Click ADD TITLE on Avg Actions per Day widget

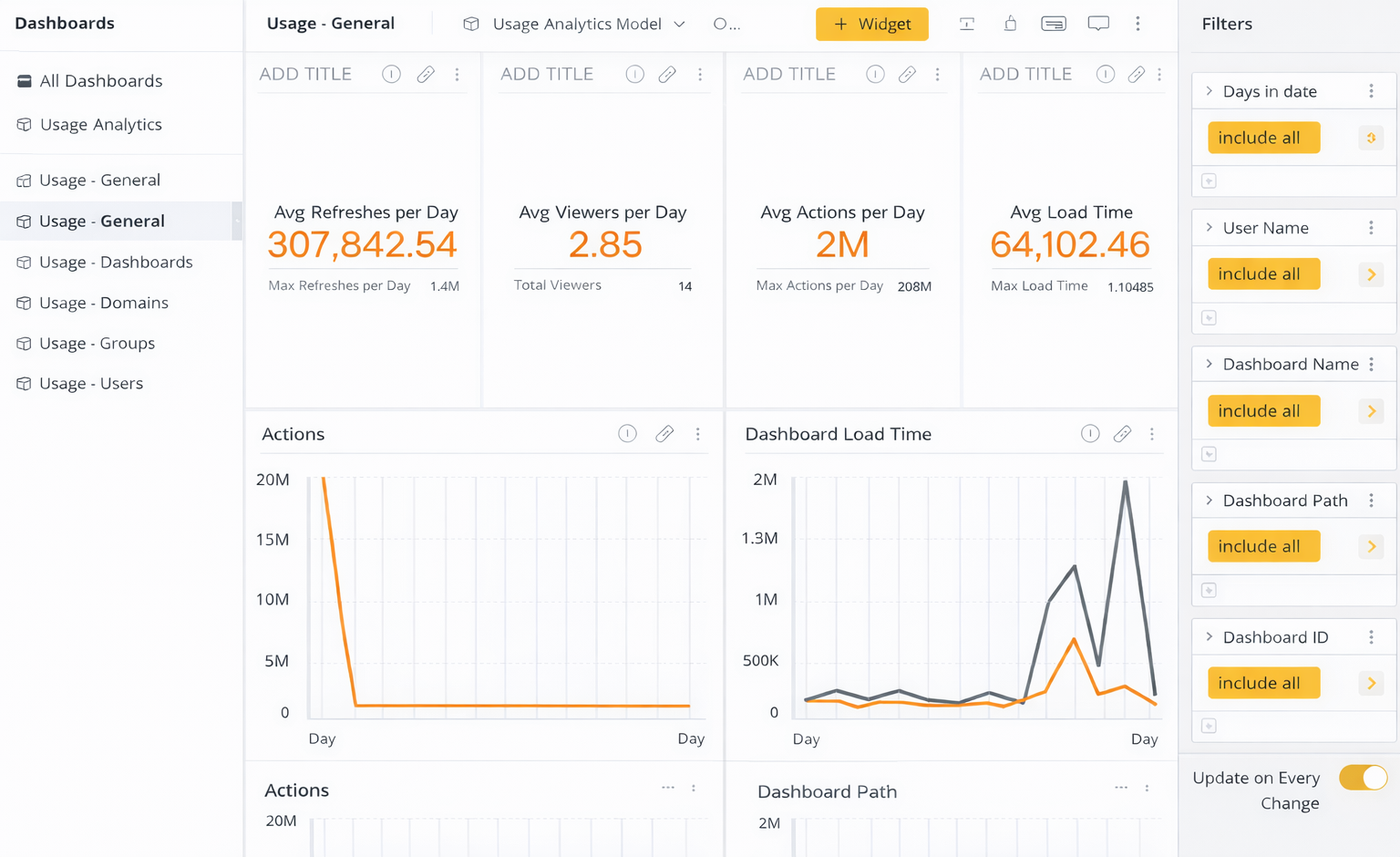point(788,75)
